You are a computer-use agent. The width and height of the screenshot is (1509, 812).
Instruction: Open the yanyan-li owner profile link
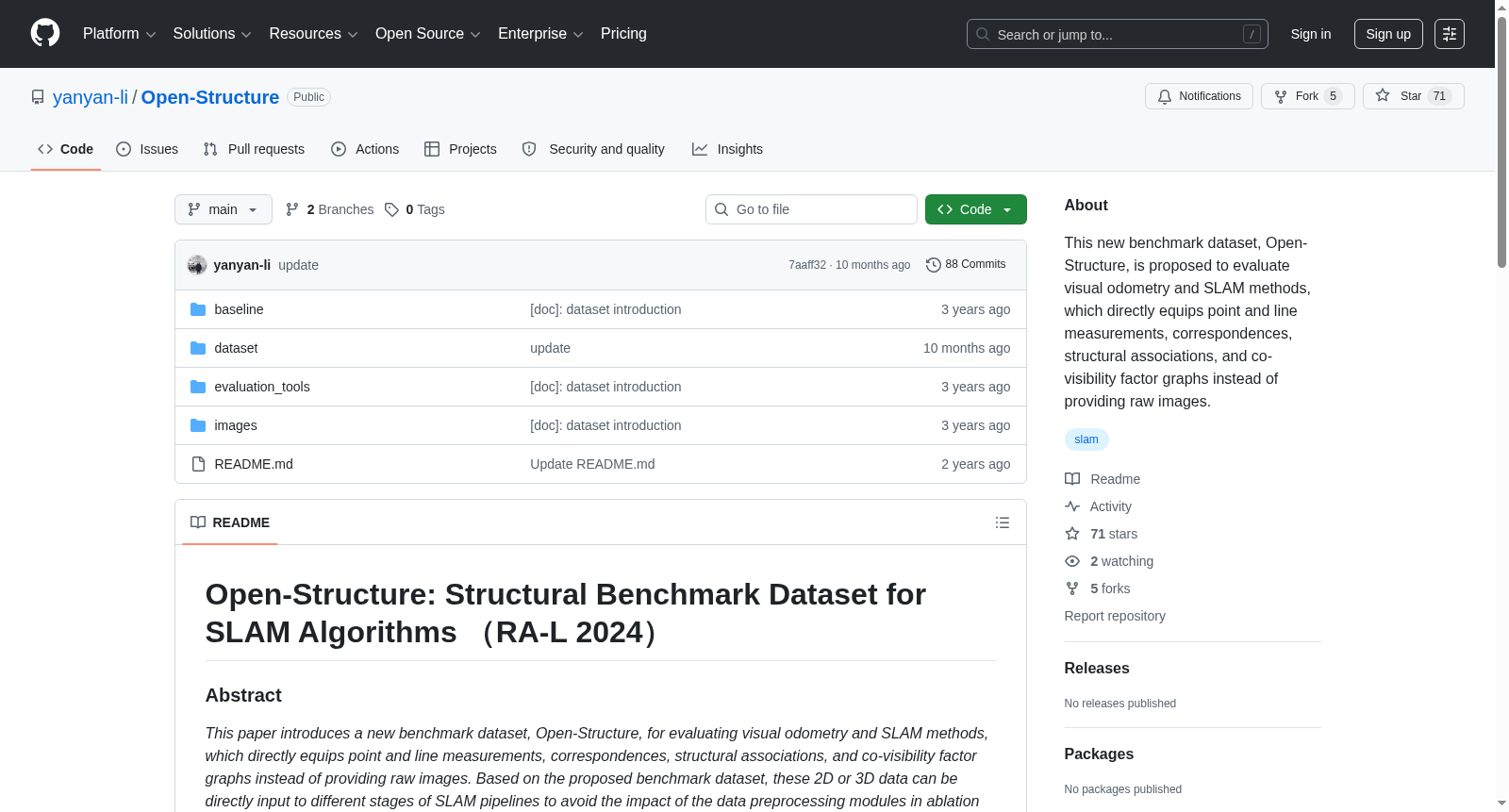pos(91,97)
